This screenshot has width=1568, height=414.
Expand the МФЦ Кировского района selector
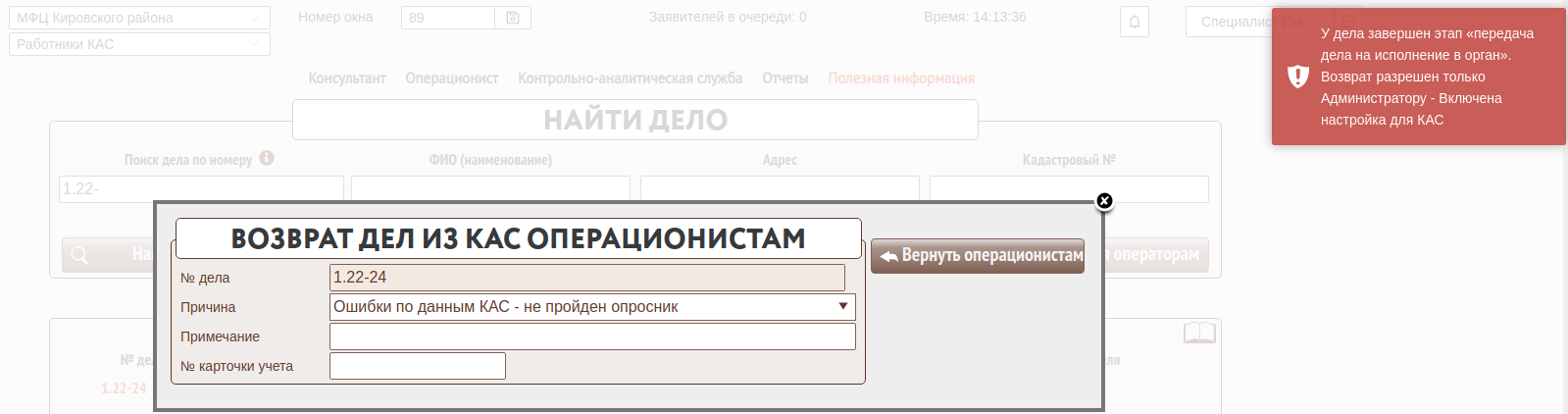(x=139, y=18)
